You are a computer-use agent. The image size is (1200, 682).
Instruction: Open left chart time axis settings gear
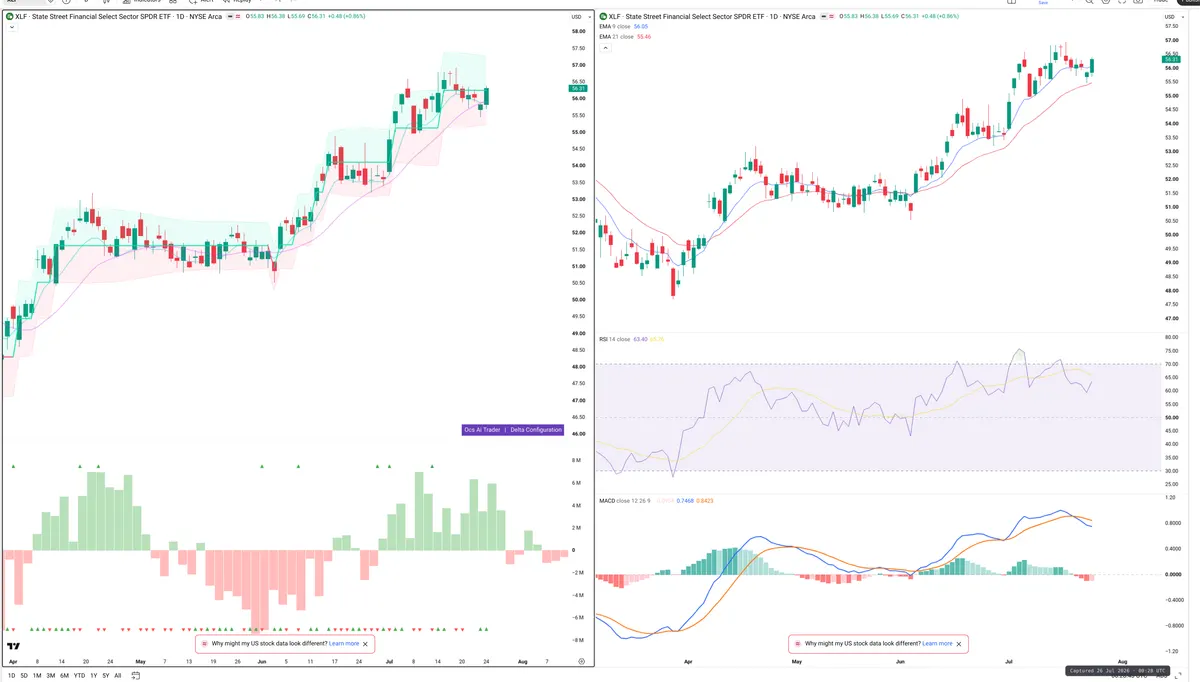(581, 661)
